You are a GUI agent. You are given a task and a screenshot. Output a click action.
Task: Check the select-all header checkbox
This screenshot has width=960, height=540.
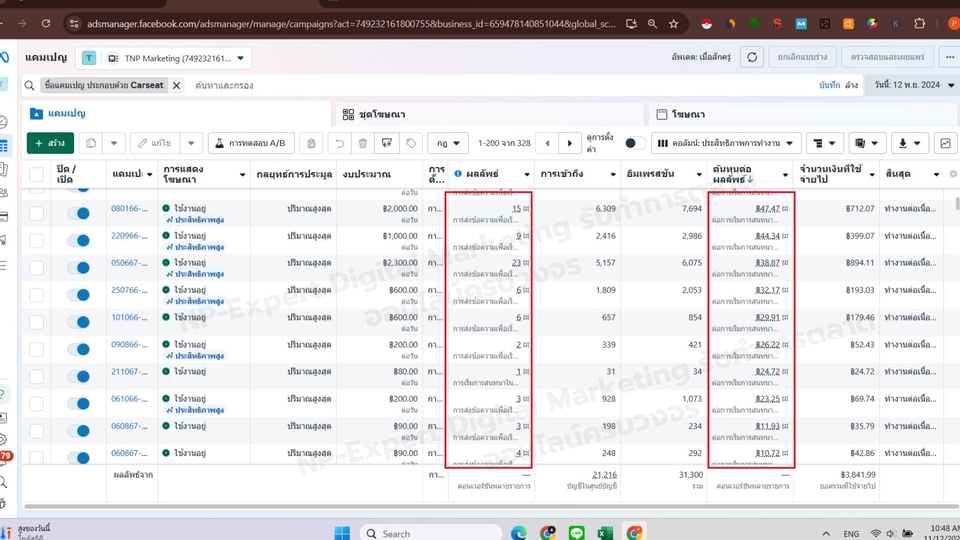(x=37, y=174)
